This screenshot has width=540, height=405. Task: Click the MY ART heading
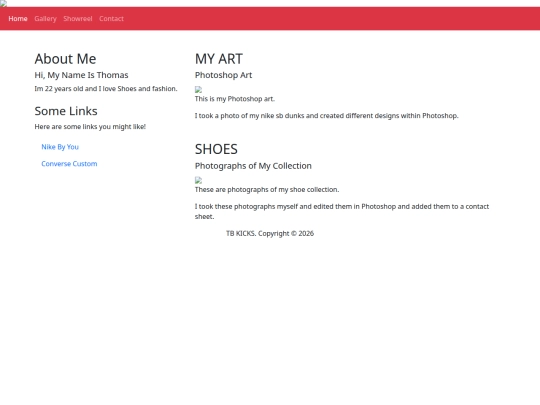coord(219,59)
